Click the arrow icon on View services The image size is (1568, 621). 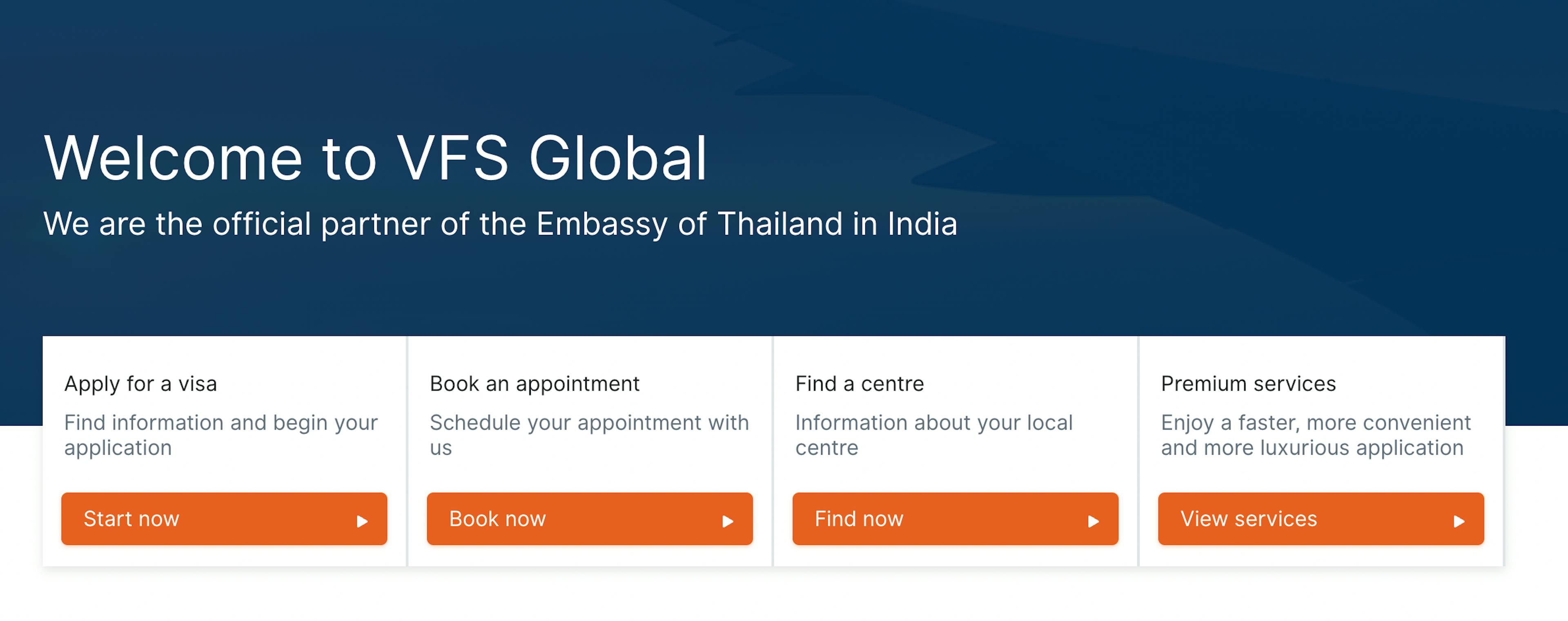(1459, 522)
